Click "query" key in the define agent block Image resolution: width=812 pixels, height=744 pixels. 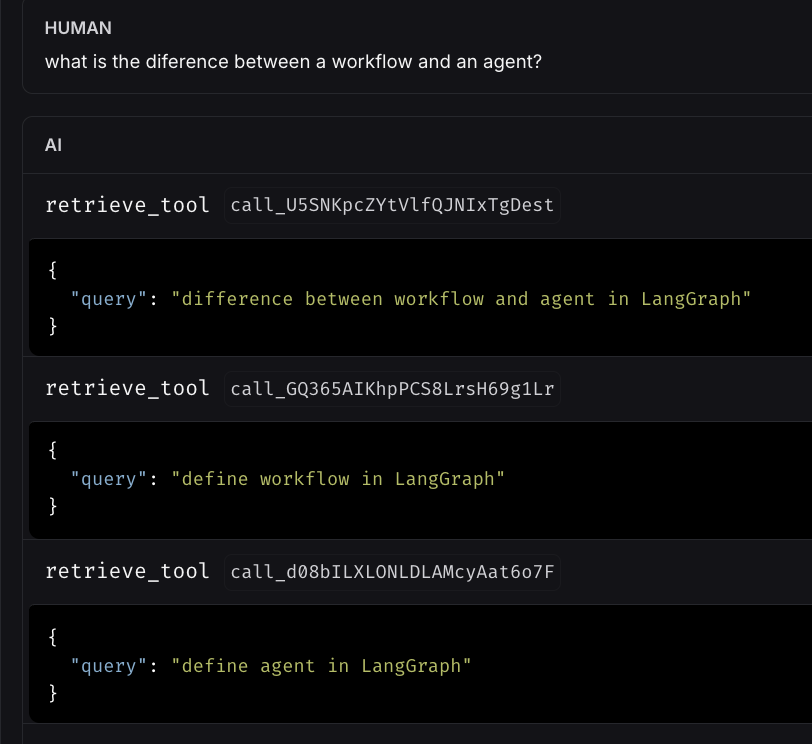(109, 666)
